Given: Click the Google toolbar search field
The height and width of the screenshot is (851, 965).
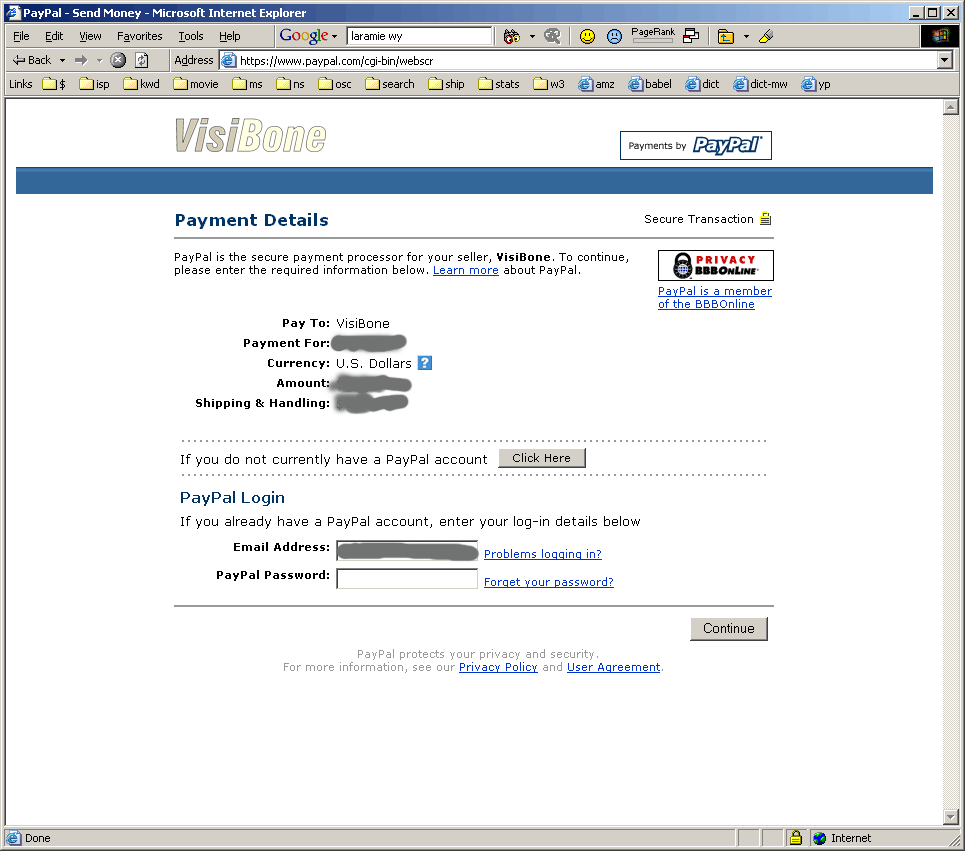Looking at the screenshot, I should (x=419, y=36).
